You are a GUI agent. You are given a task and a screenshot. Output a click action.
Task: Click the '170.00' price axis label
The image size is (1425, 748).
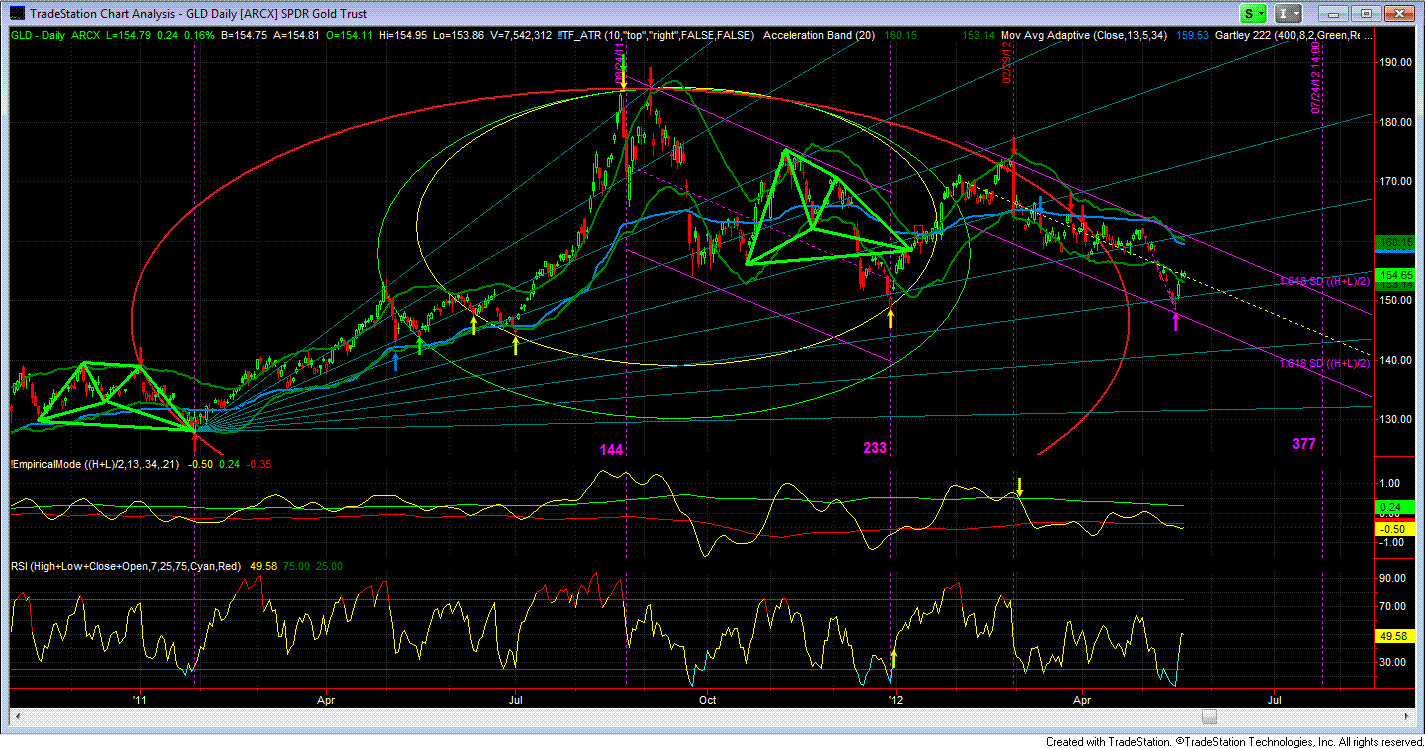[x=1395, y=182]
